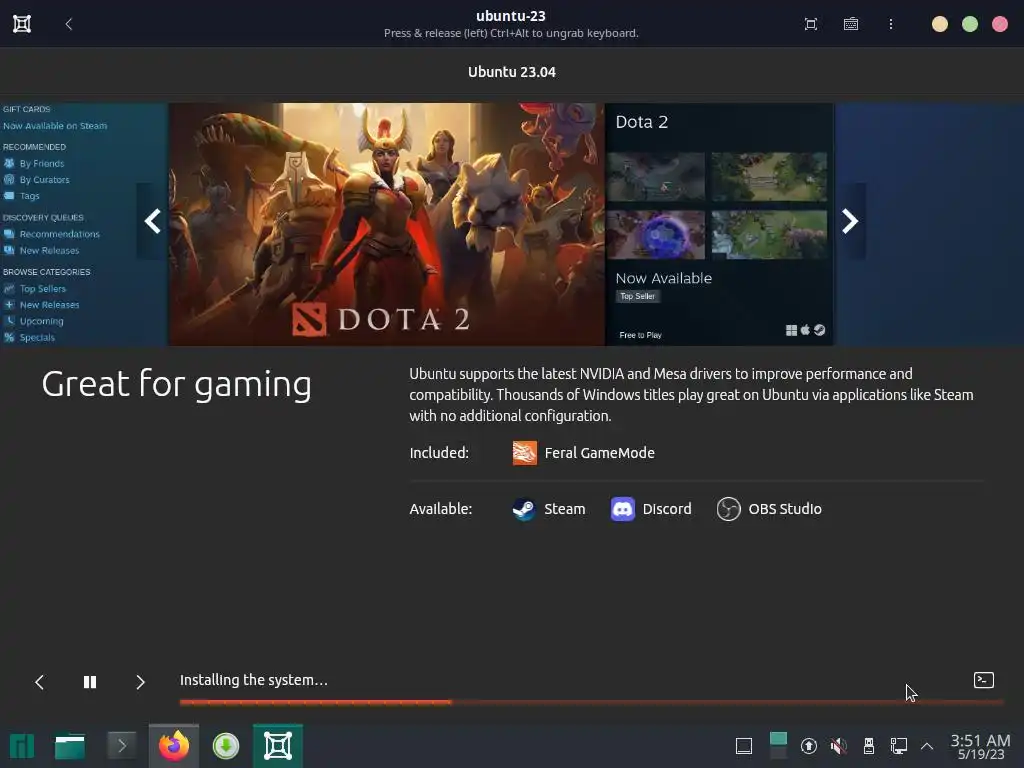Click the Free to Play label

(x=640, y=335)
